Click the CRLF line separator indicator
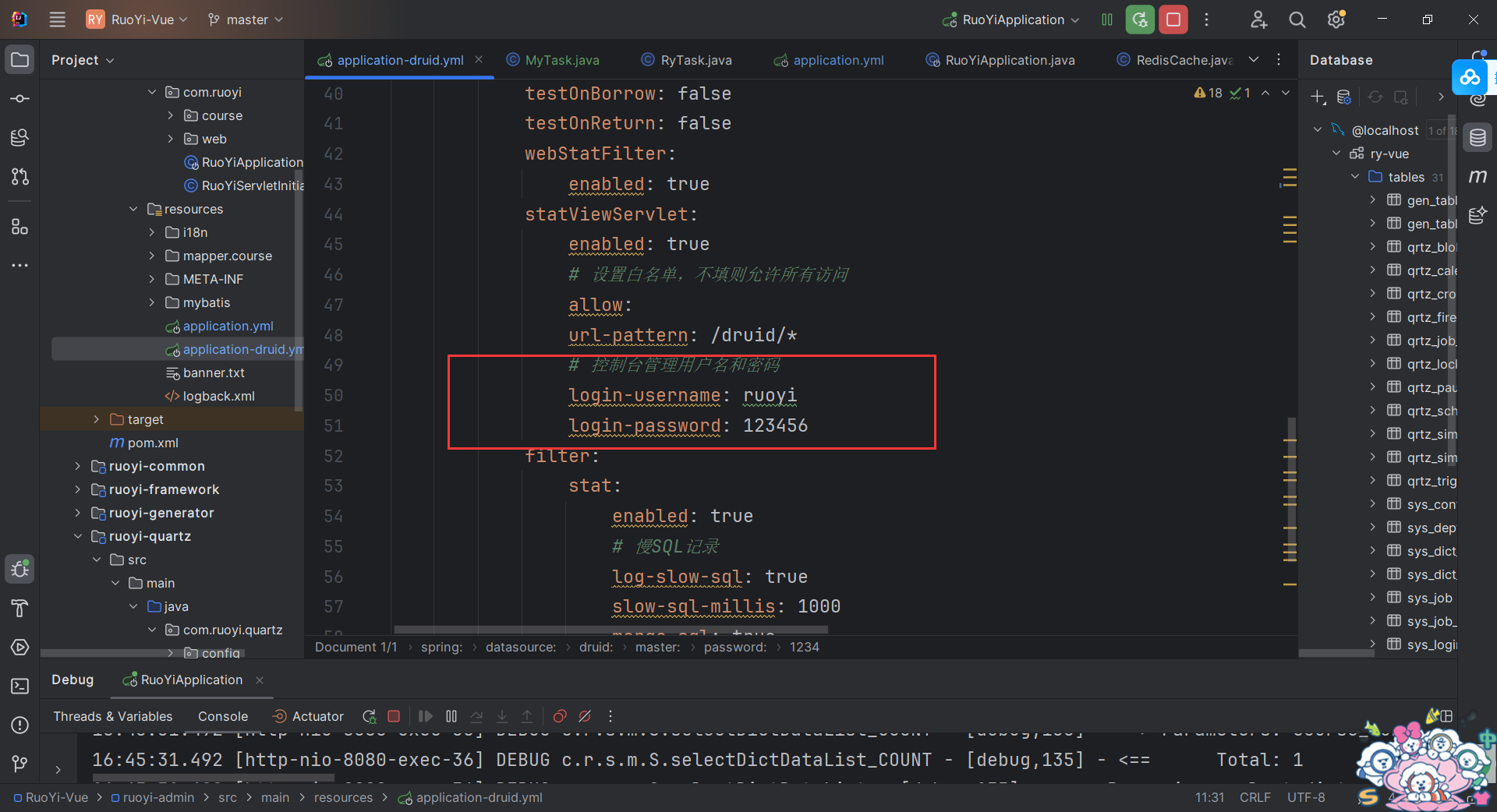The height and width of the screenshot is (812, 1497). coord(1255,797)
